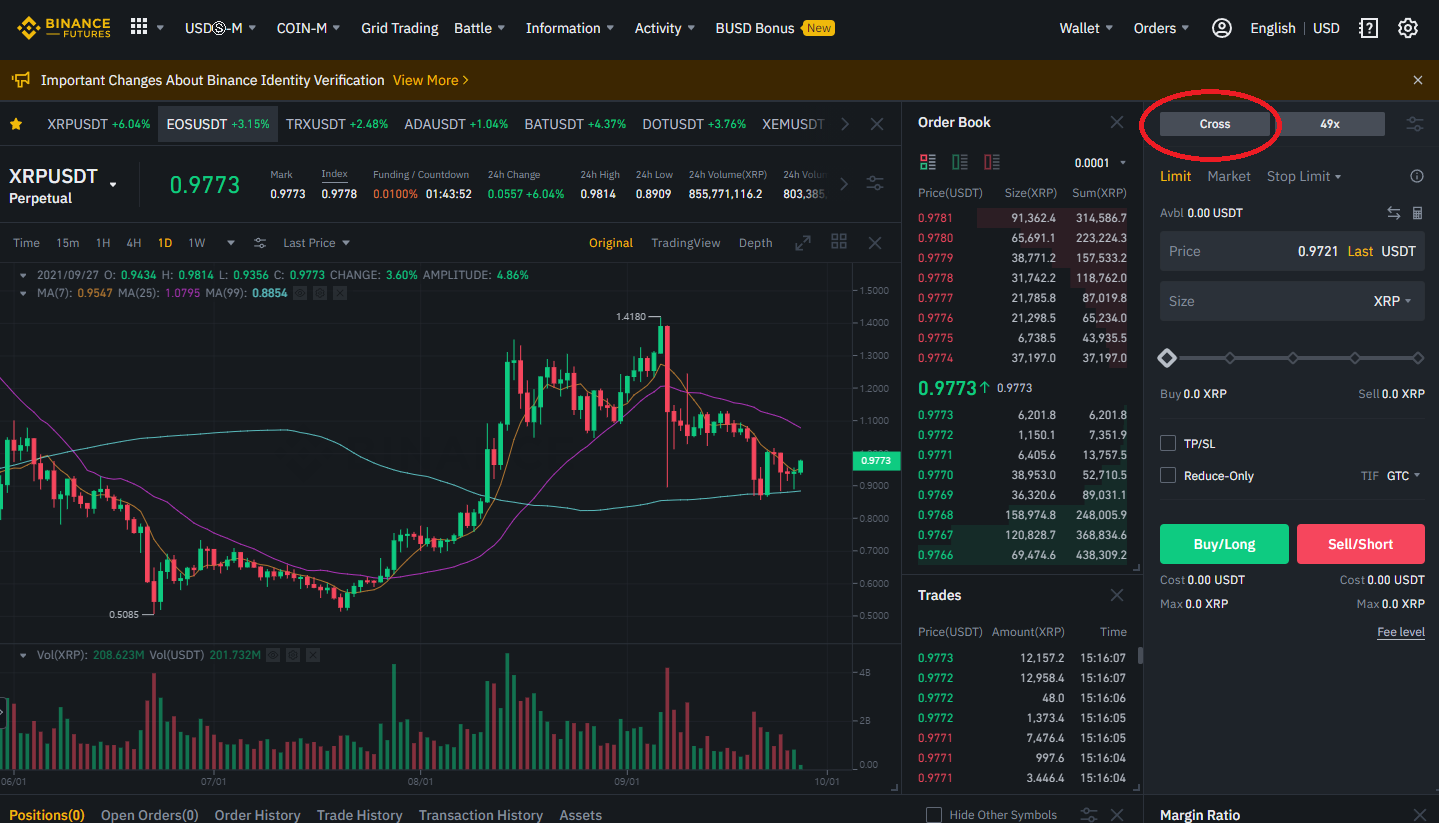Switch chart to Depth view
This screenshot has height=823, width=1439.
755,243
